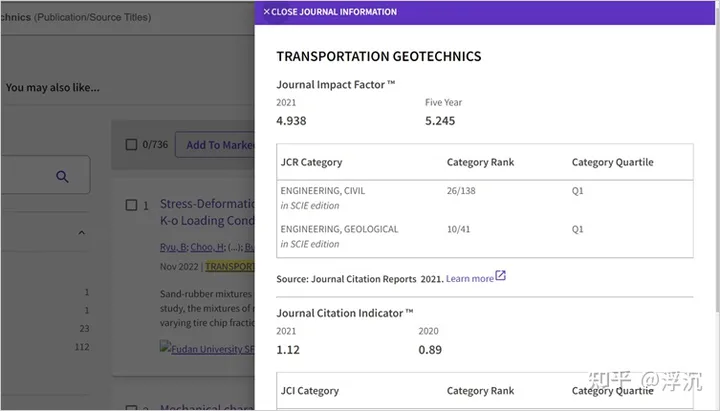
Task: Click the search magnifier icon
Action: coord(62,176)
